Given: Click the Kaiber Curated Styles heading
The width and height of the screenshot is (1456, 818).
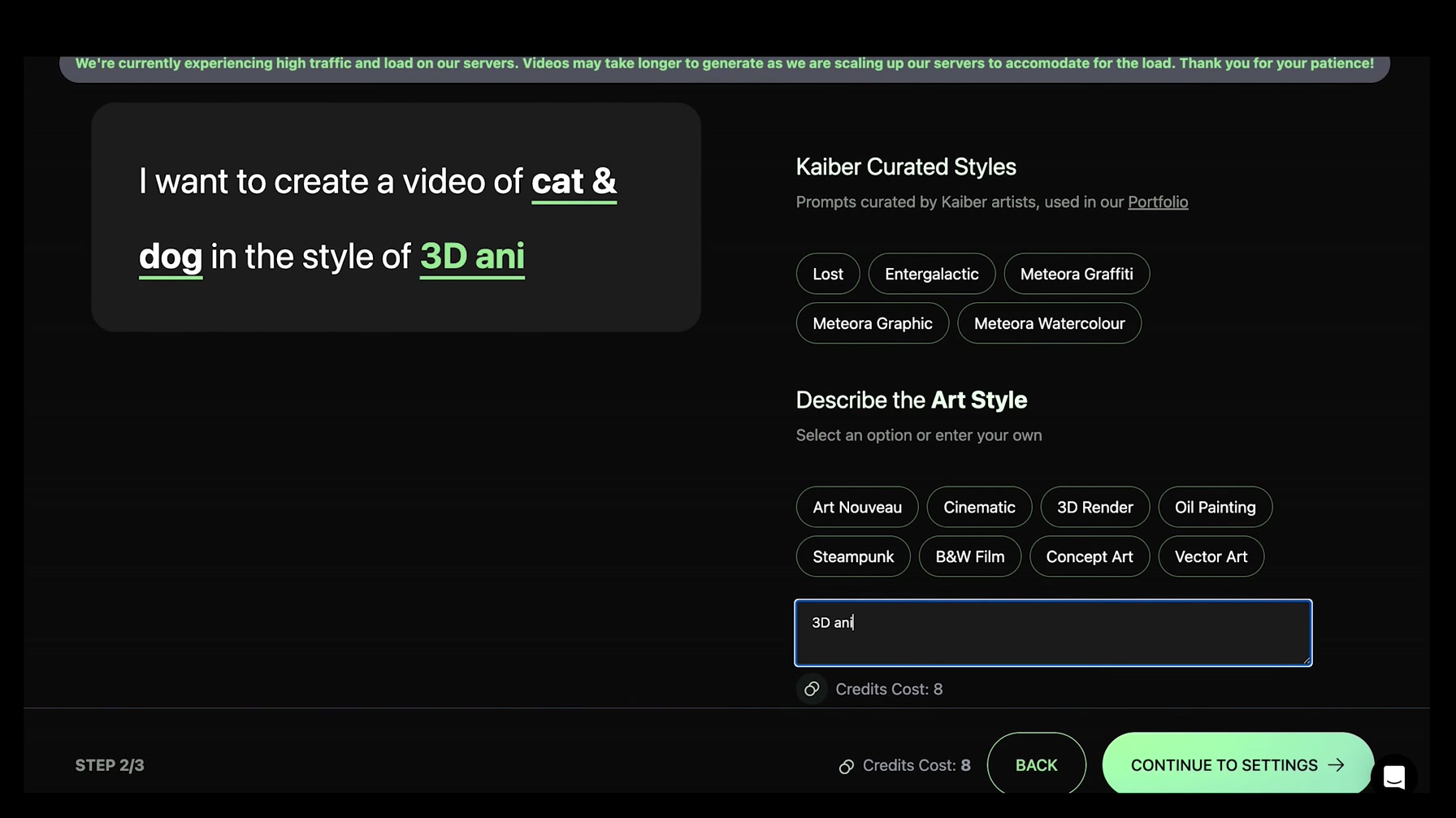Looking at the screenshot, I should pyautogui.click(x=906, y=167).
